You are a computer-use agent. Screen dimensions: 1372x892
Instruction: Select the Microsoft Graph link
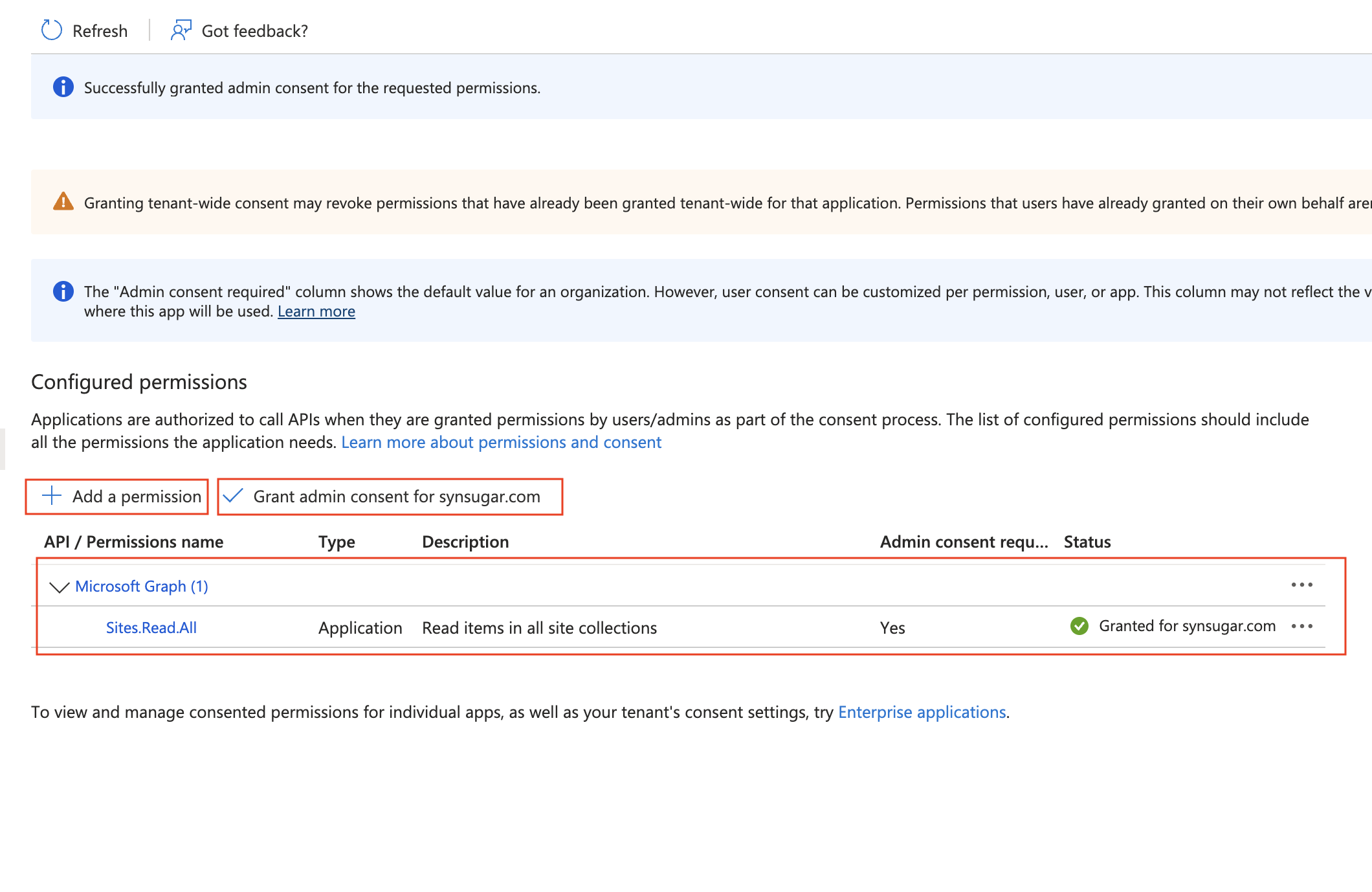tap(142, 586)
